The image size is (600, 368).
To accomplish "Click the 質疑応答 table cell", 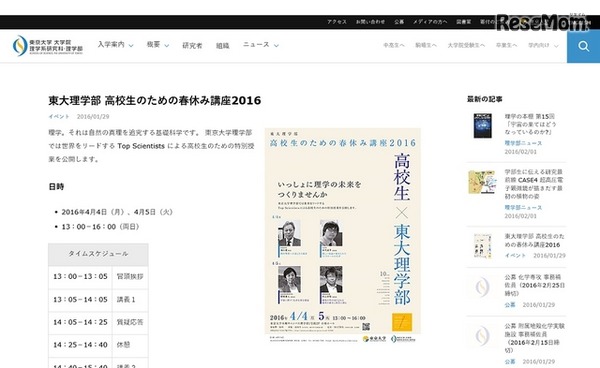I will pyautogui.click(x=130, y=322).
